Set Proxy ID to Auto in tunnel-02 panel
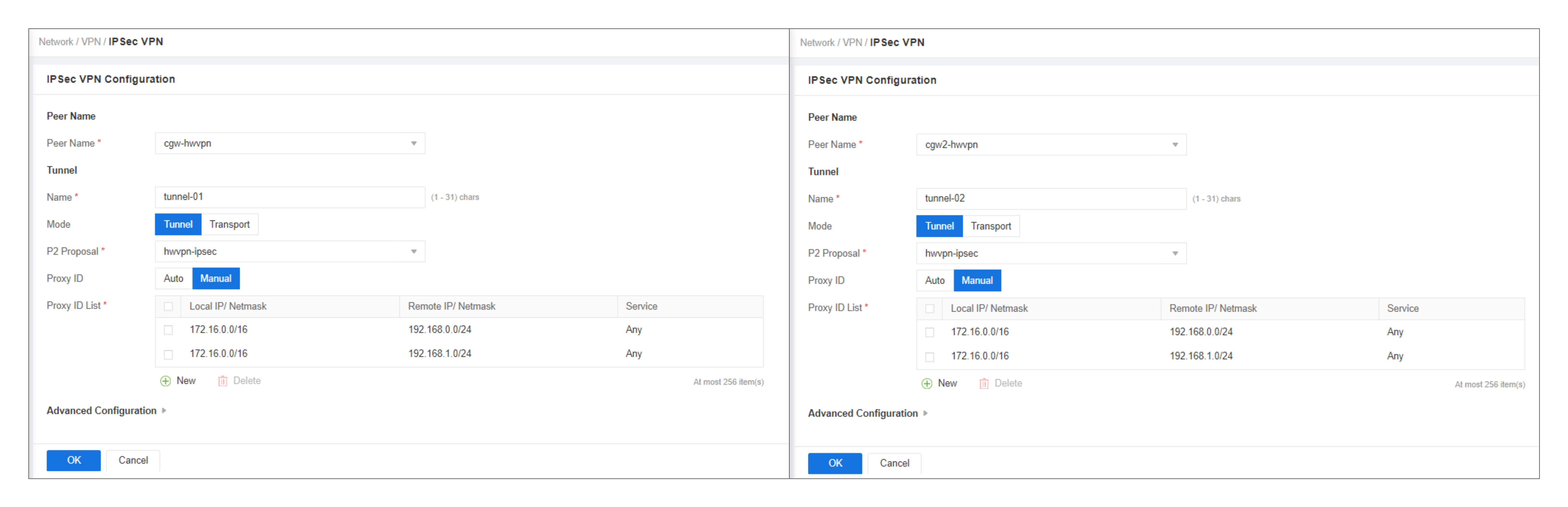 (x=935, y=281)
